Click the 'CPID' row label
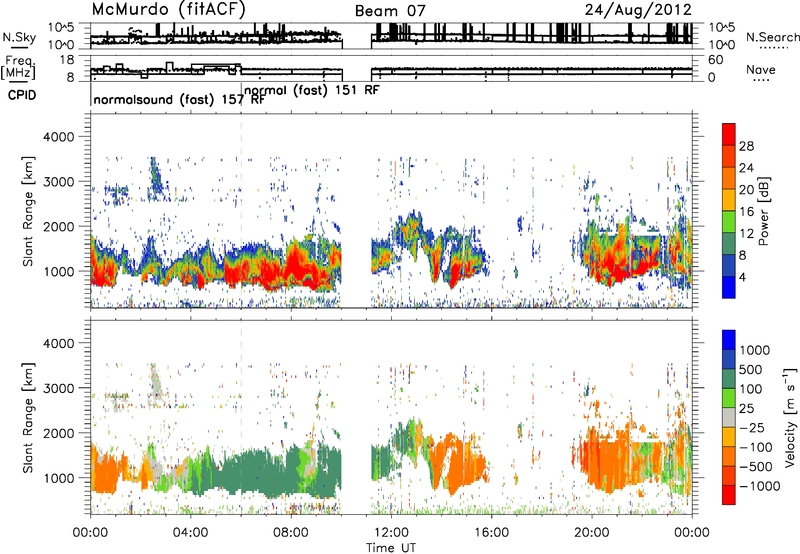The image size is (800, 554). (x=22, y=95)
